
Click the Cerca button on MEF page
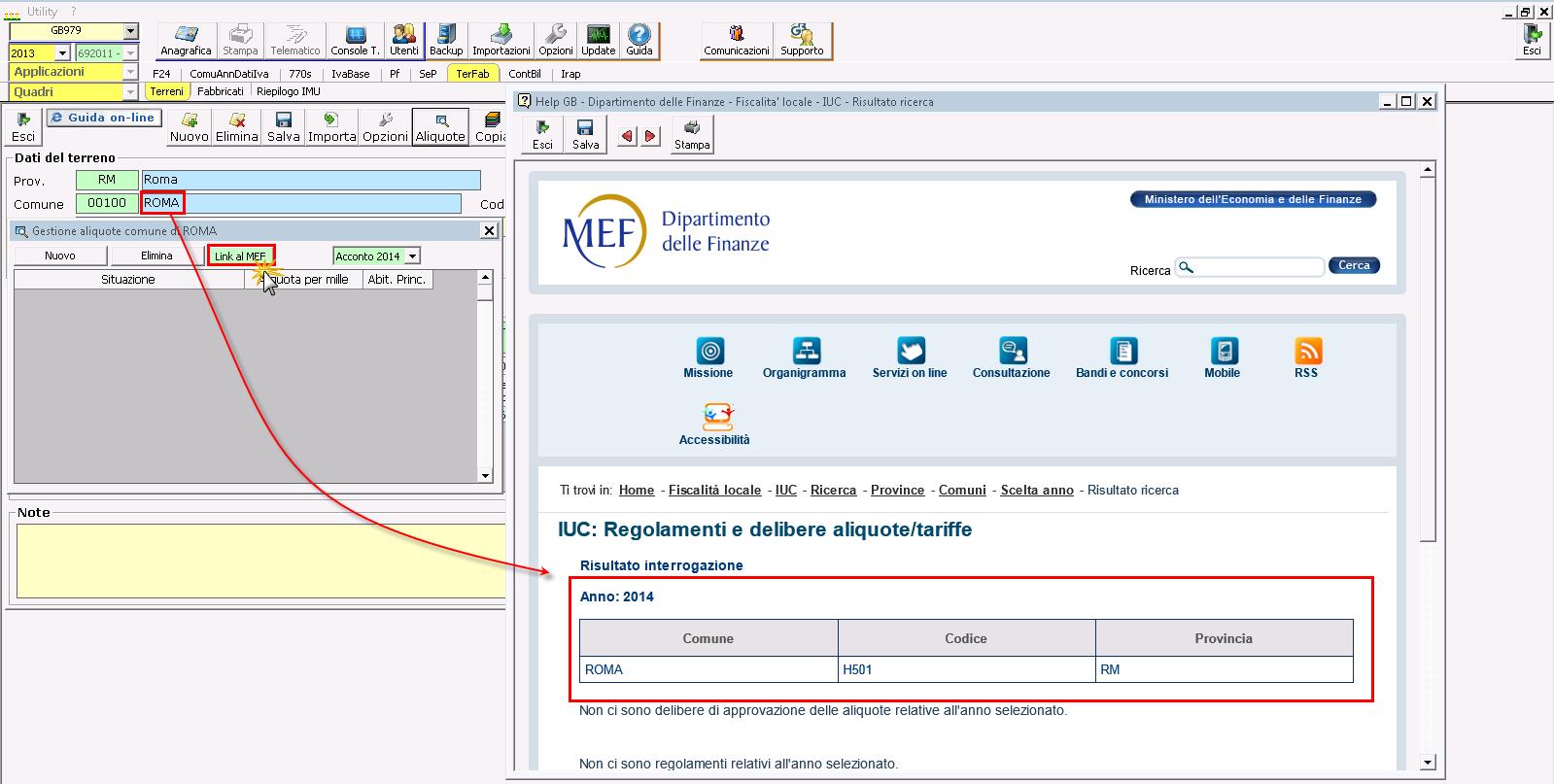pos(1354,265)
